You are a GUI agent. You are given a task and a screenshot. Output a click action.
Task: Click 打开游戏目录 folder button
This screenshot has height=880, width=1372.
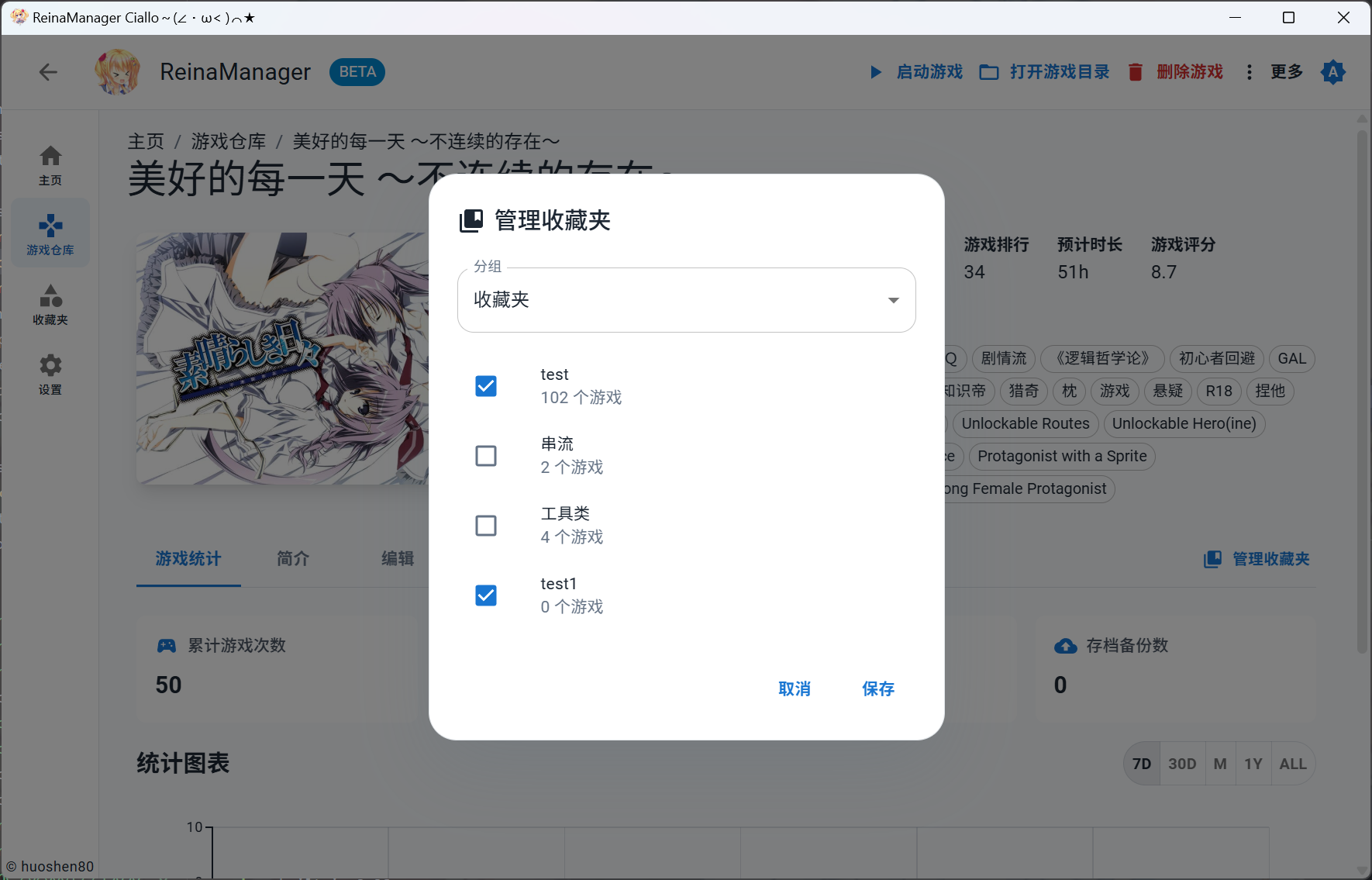(1044, 72)
